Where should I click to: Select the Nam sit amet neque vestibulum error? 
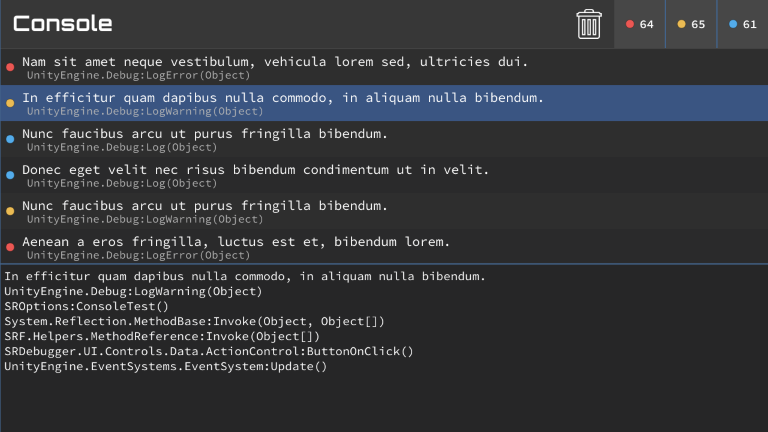tap(384, 67)
